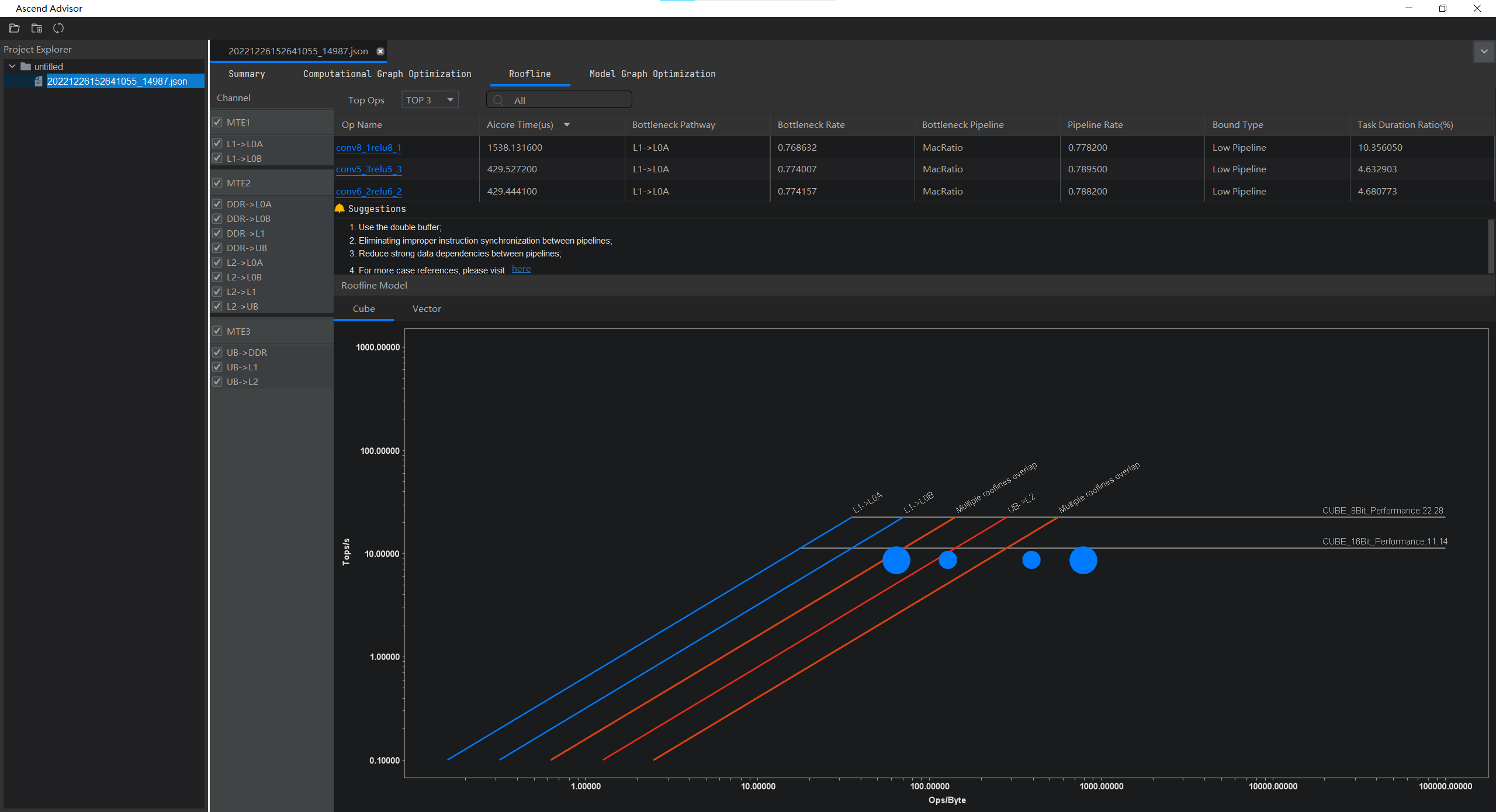Open the conv6_2relu6_2 op link
Screen dimensions: 1496x812
[x=369, y=192]
